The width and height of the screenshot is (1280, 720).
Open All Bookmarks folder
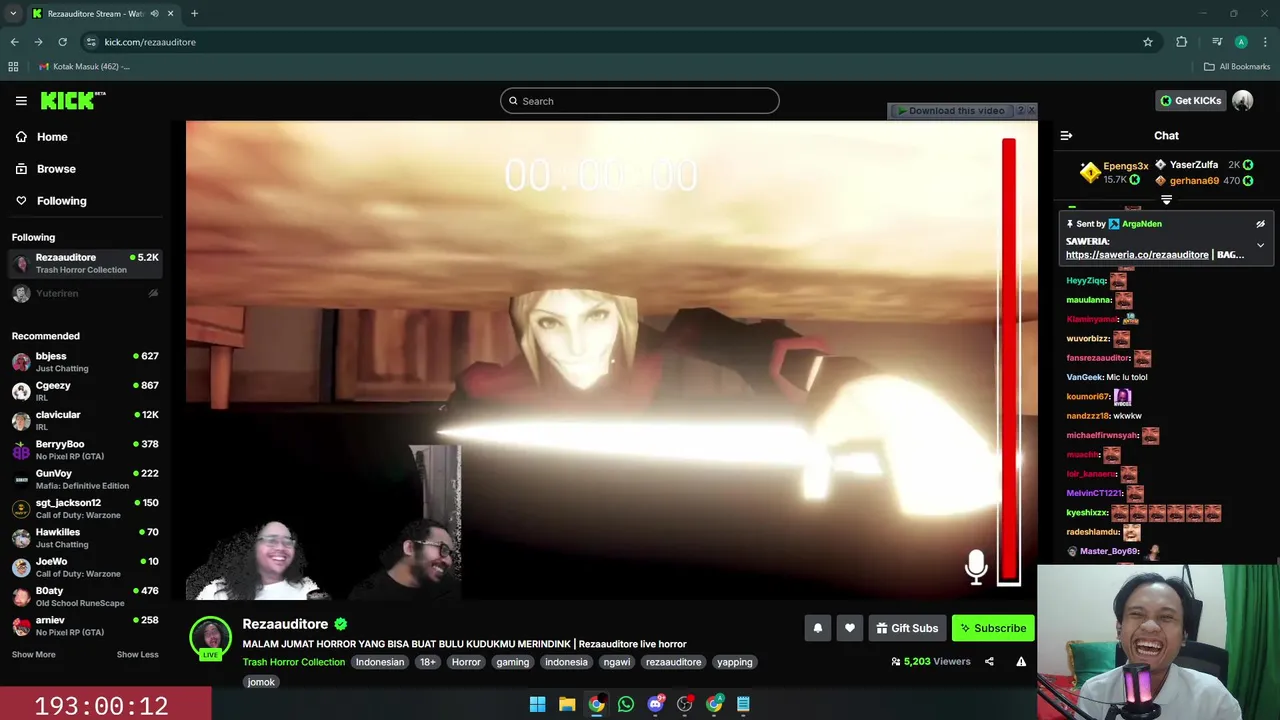(1237, 67)
